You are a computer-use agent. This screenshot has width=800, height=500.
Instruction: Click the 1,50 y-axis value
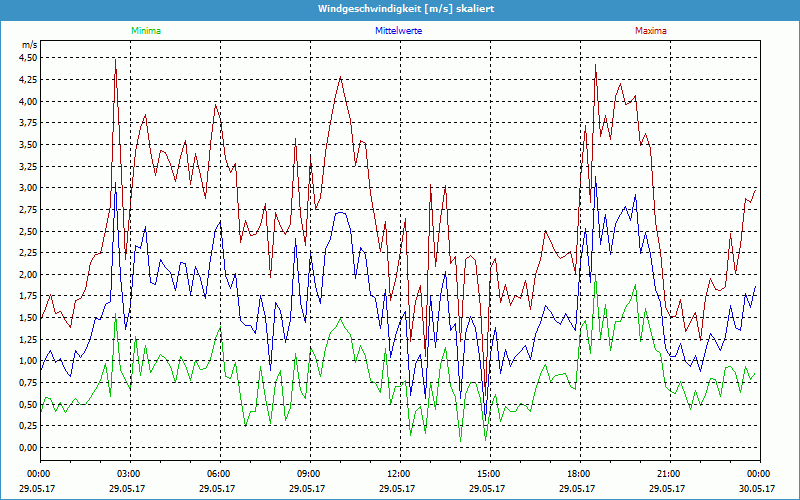[x=29, y=318]
